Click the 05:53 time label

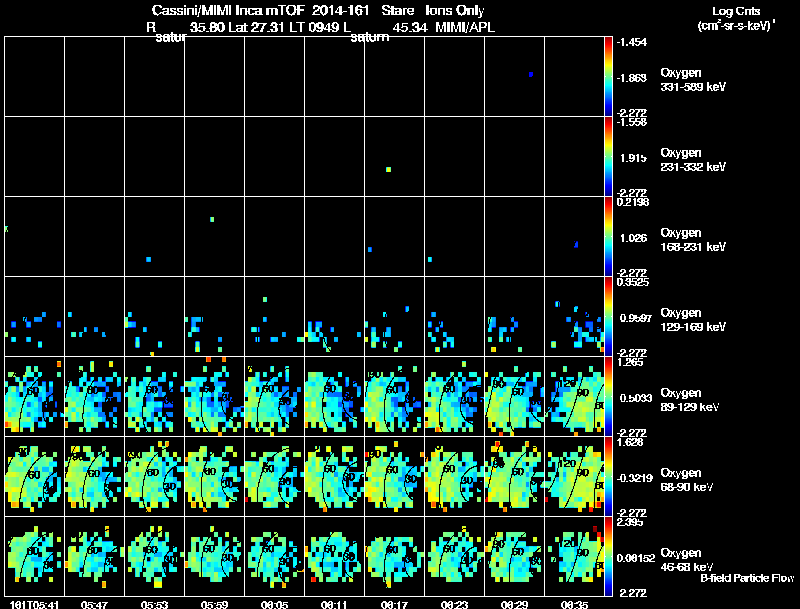click(152, 604)
